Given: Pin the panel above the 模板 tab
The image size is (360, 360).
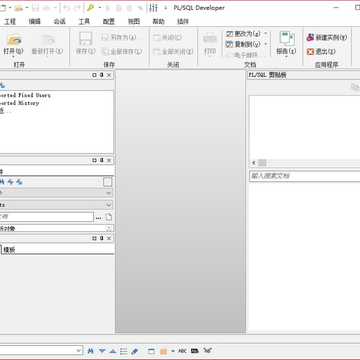Looking at the screenshot, I should point(102,238).
